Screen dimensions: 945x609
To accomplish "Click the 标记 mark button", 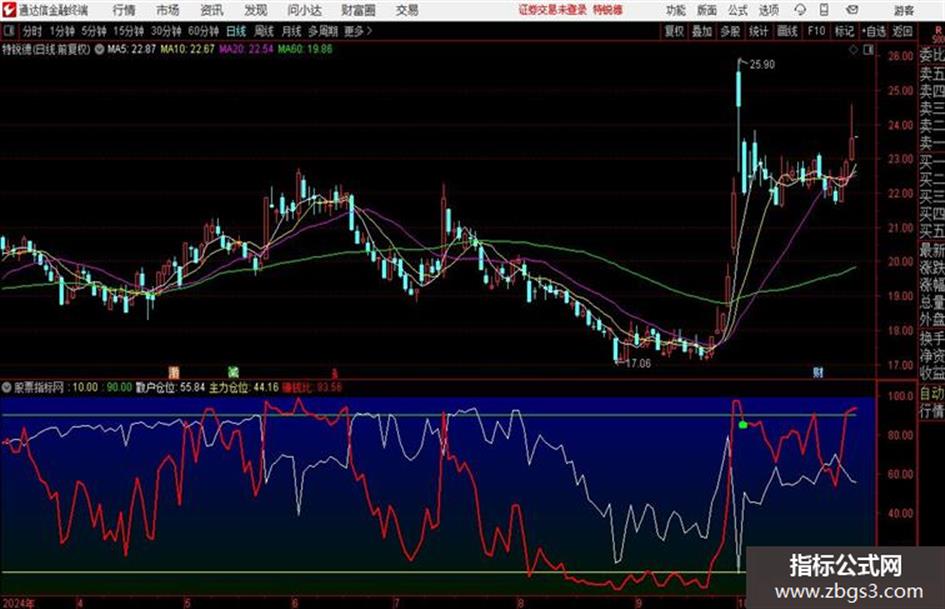I will 844,31.
